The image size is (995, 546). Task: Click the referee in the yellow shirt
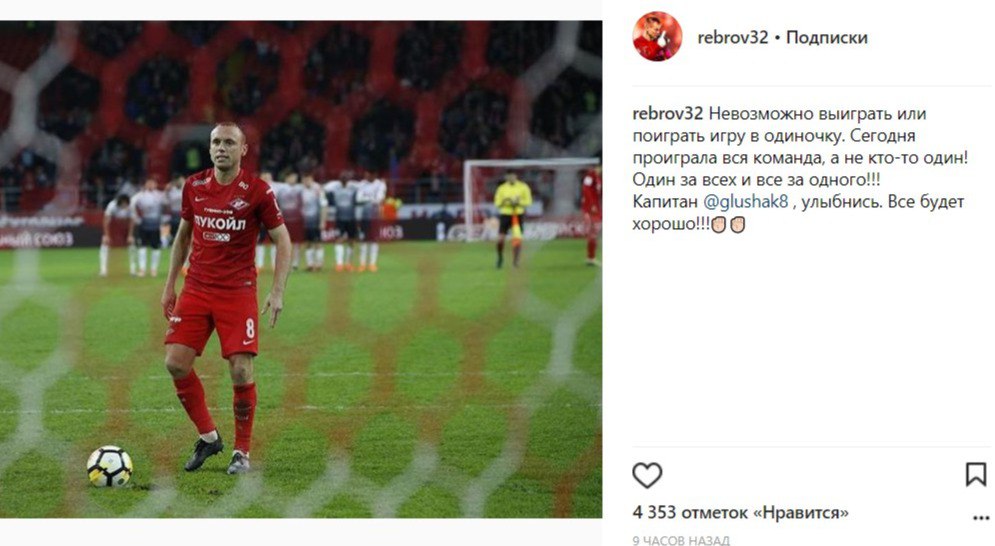click(x=511, y=218)
